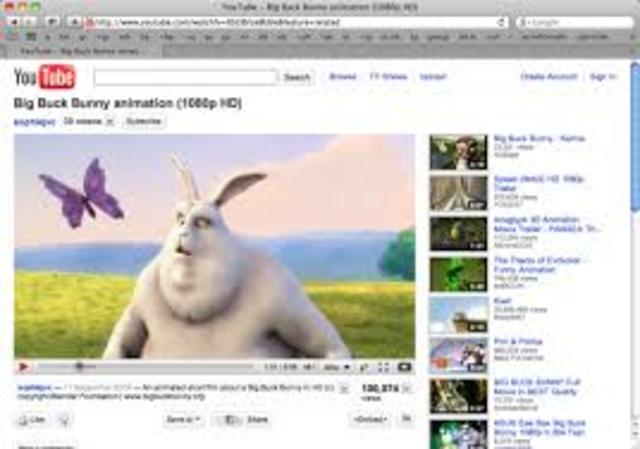Click the page vertical scrollbar thumb
This screenshot has height=449, width=640.
point(635,137)
